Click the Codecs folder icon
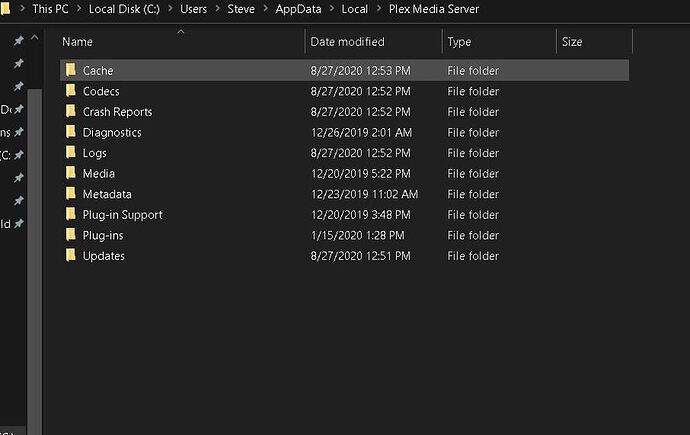This screenshot has height=435, width=690. click(71, 91)
